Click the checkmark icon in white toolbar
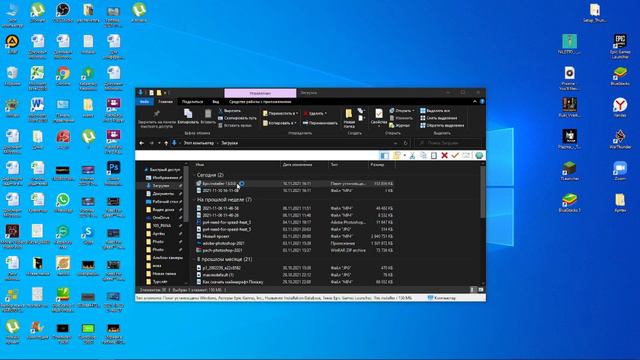Screen dimensions: 640x360 click(x=455, y=156)
